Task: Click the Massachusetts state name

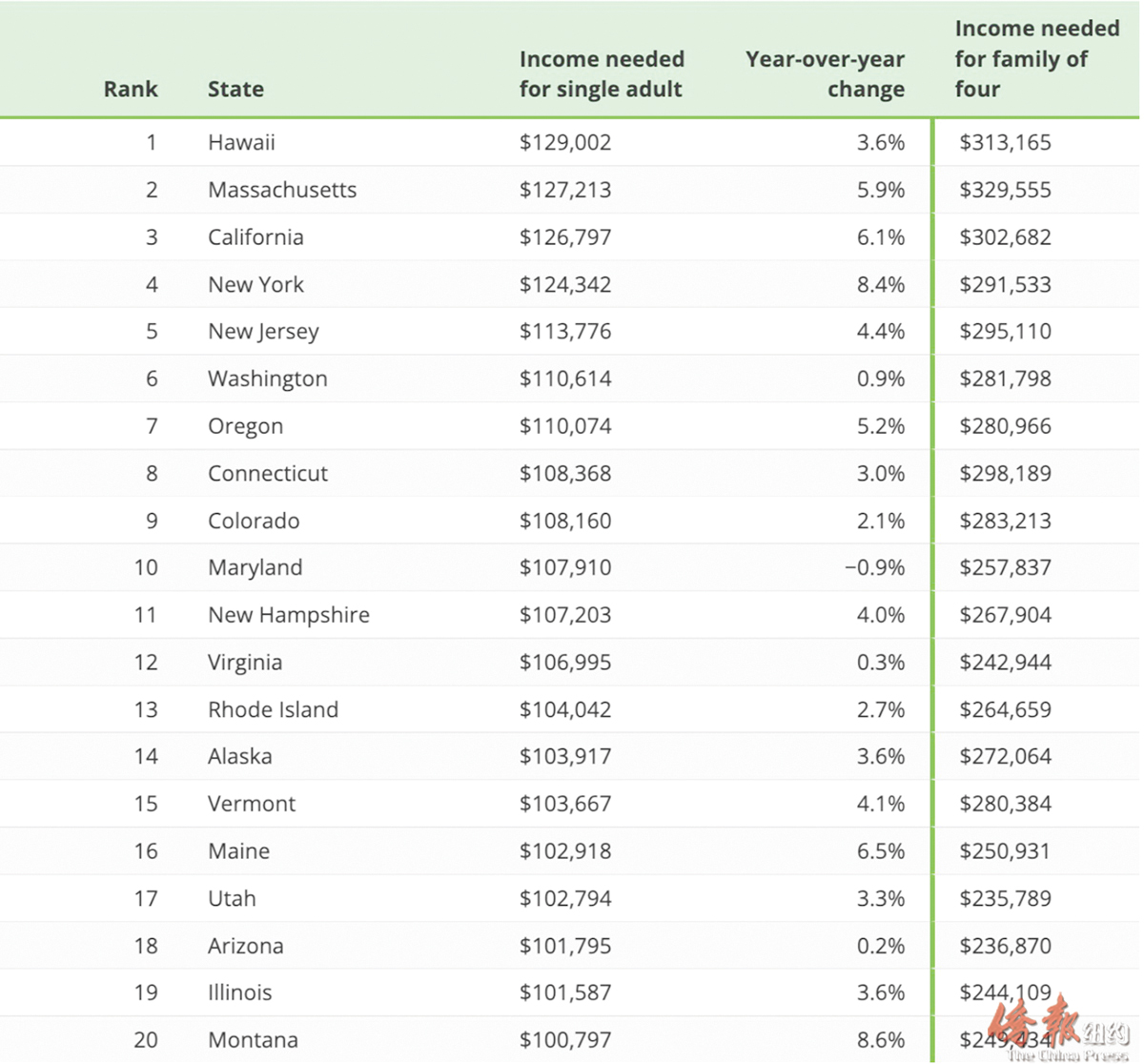Action: tap(282, 190)
